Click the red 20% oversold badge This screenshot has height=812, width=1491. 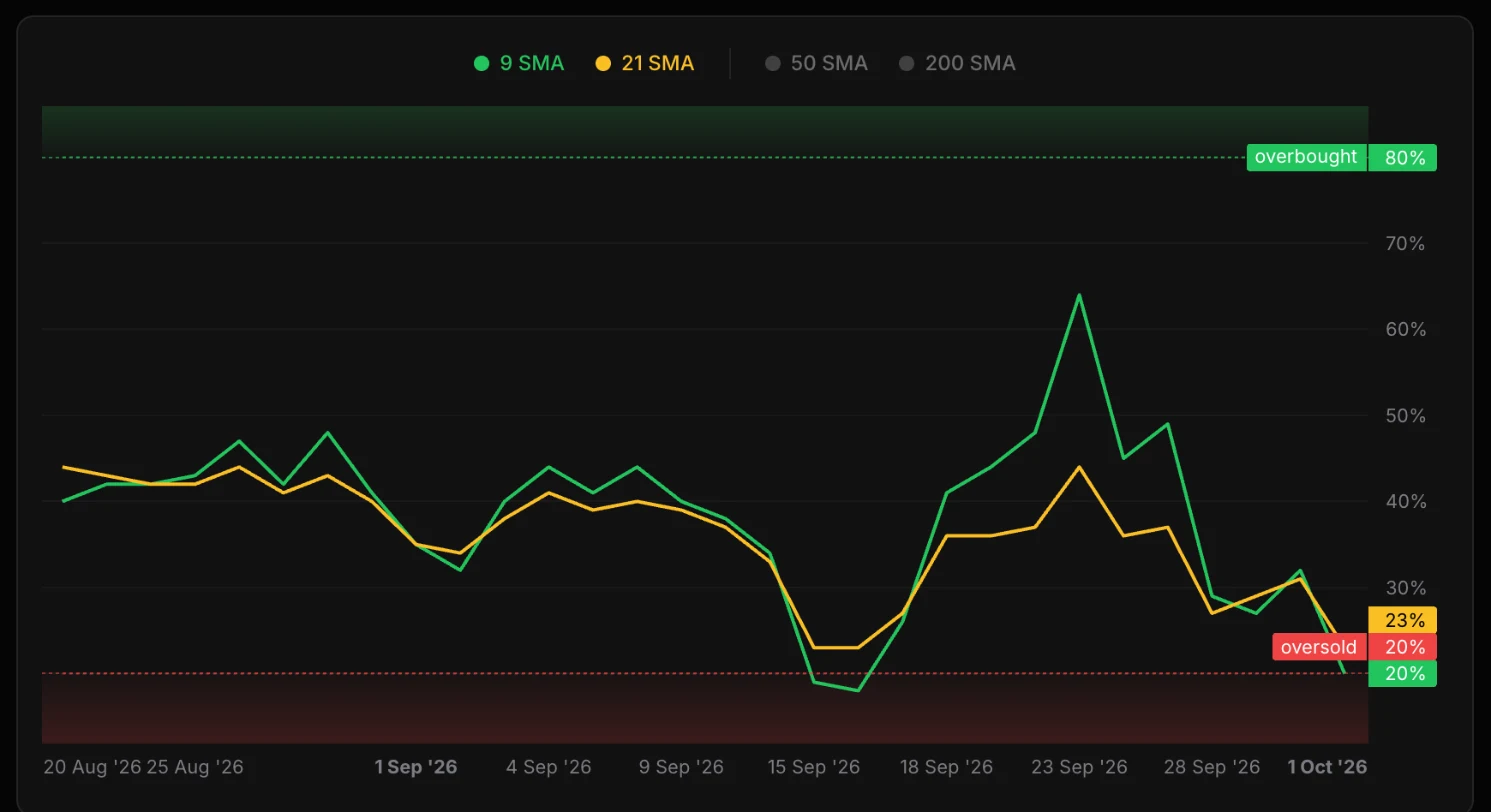1403,647
